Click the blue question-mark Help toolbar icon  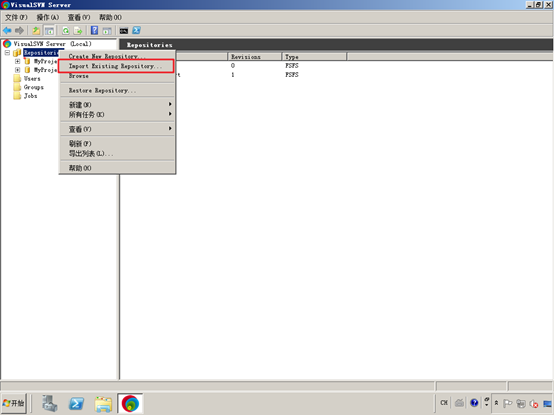click(x=94, y=30)
